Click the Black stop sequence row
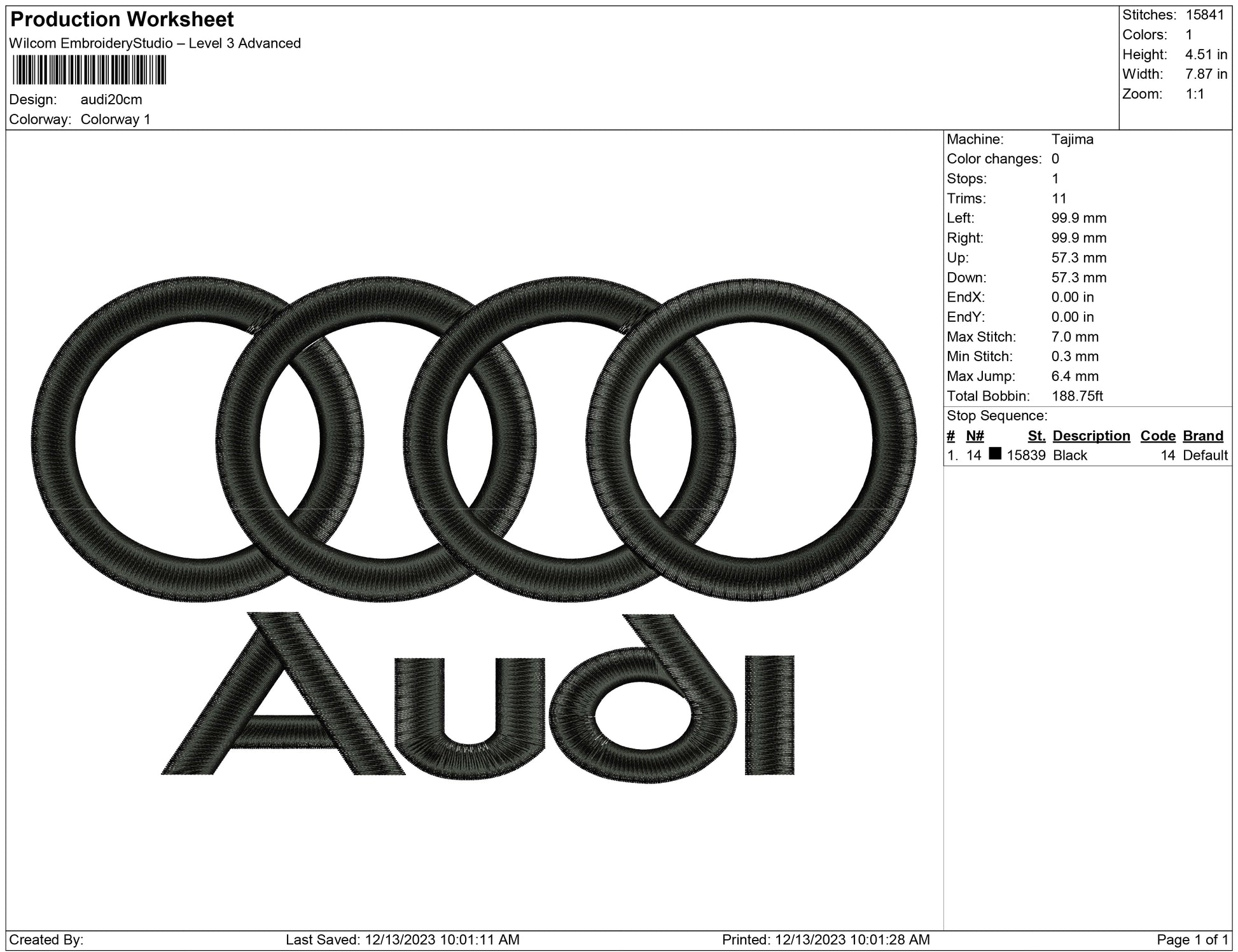1238x952 pixels. (x=1070, y=455)
